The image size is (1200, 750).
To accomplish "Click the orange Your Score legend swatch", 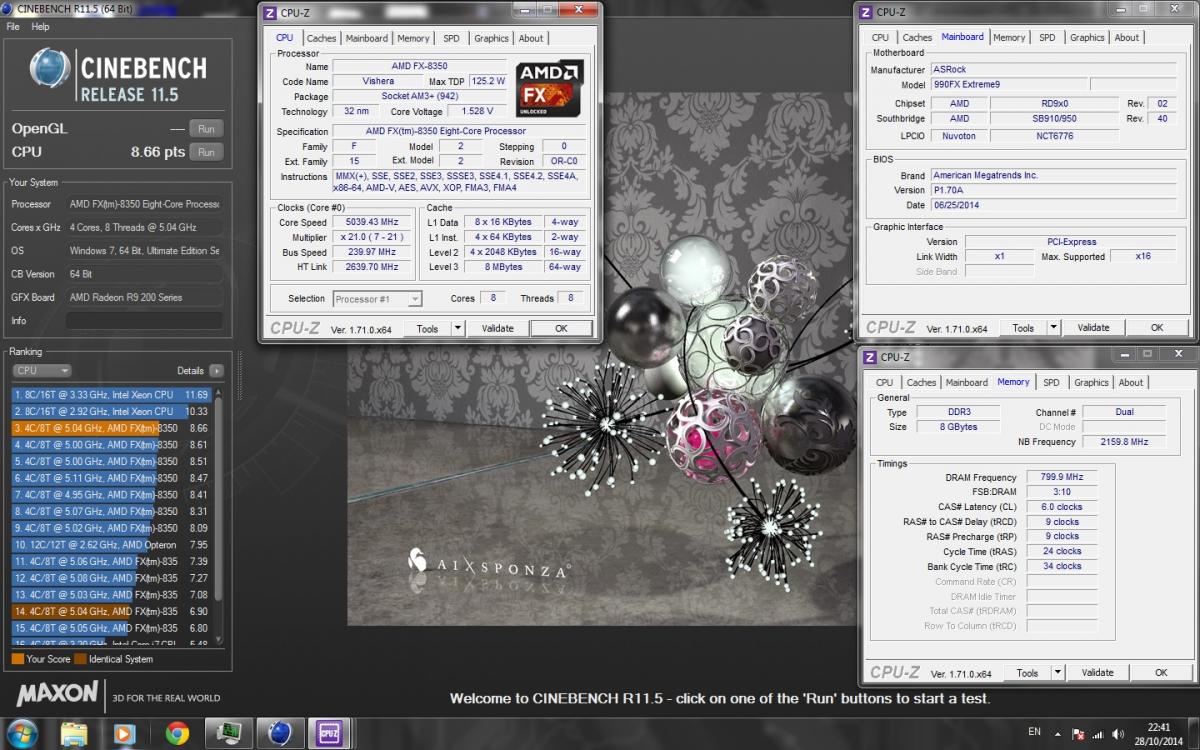I will click(17, 659).
